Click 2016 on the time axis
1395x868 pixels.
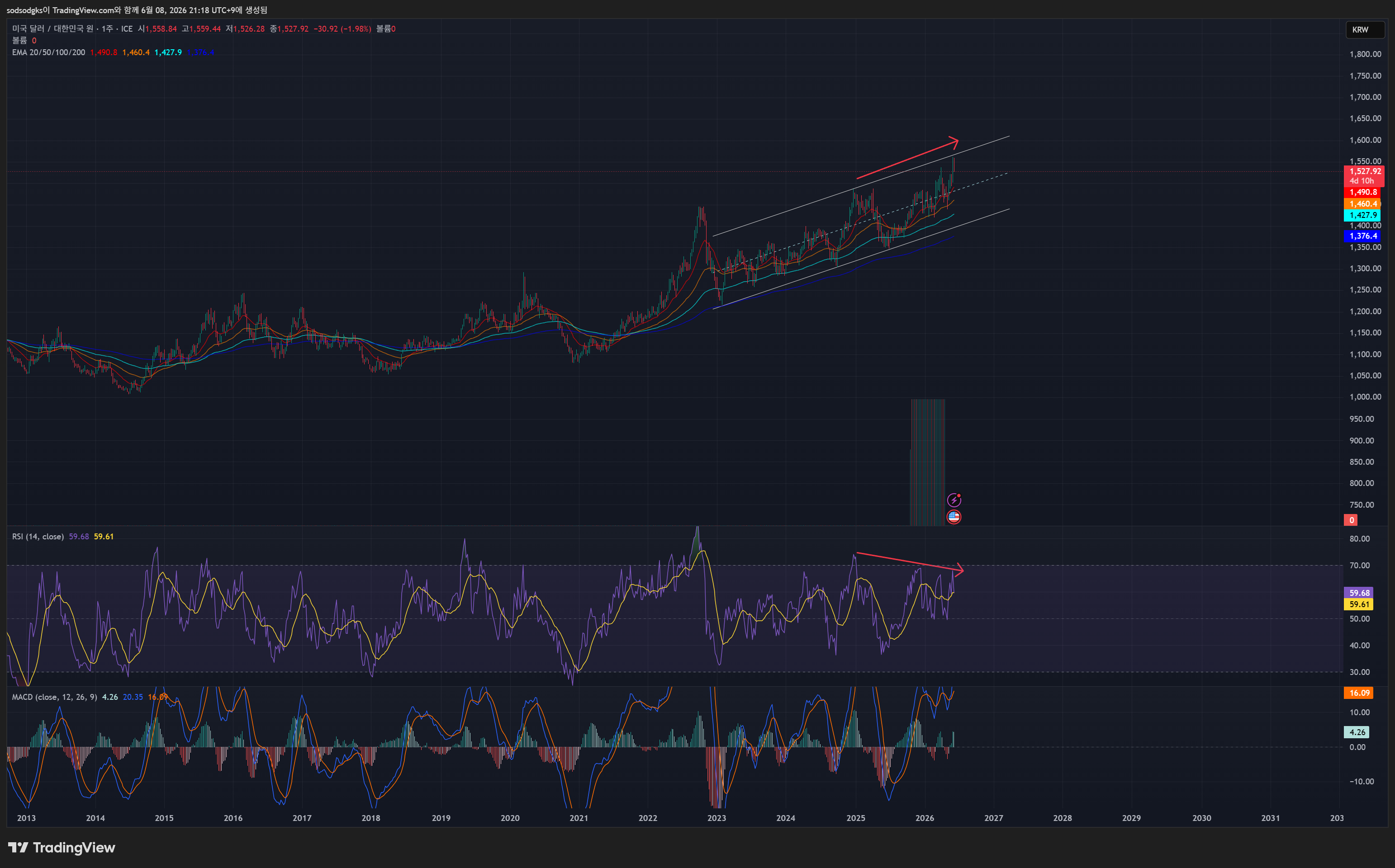(x=233, y=818)
